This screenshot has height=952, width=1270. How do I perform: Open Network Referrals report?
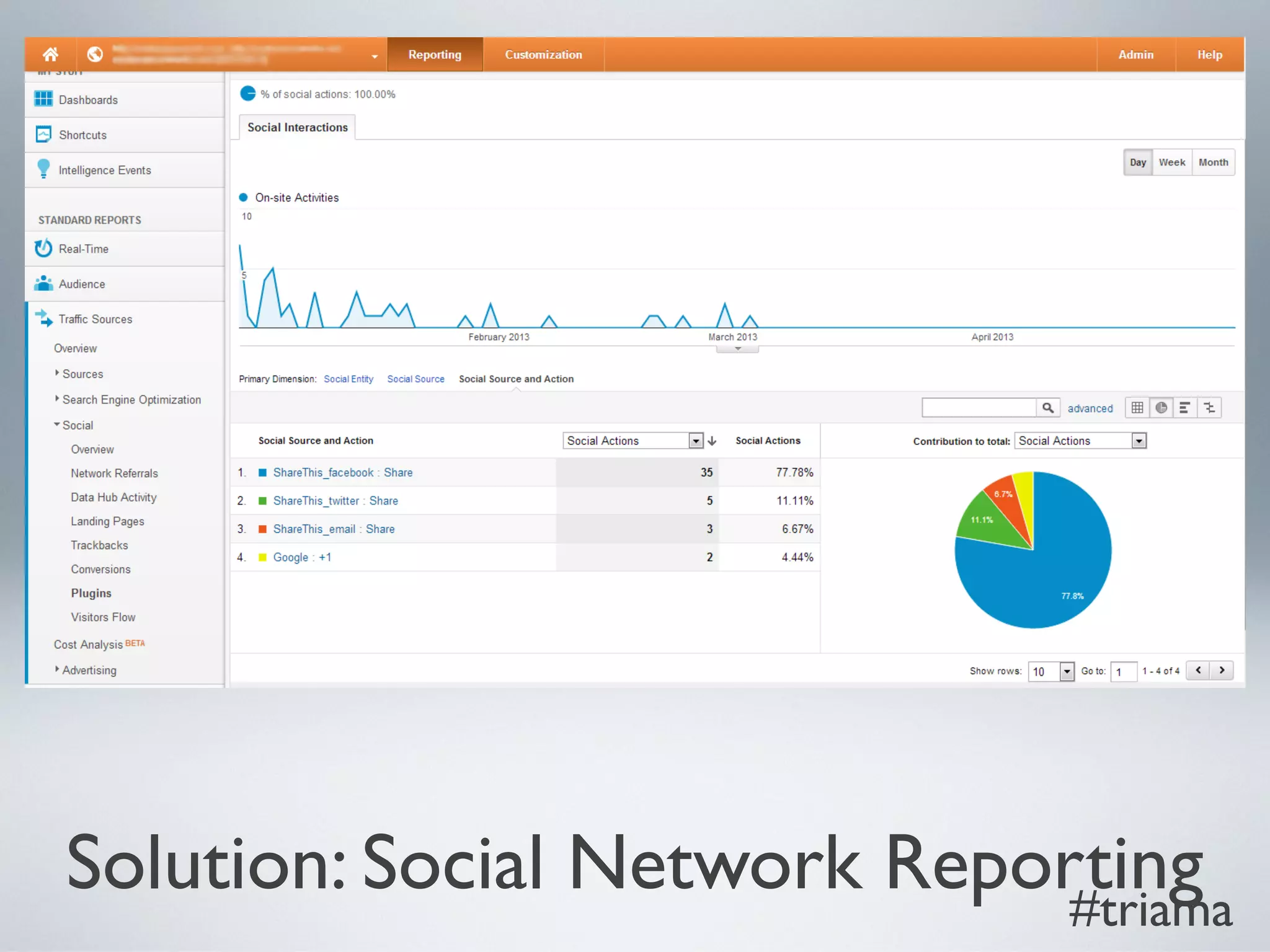tap(114, 474)
